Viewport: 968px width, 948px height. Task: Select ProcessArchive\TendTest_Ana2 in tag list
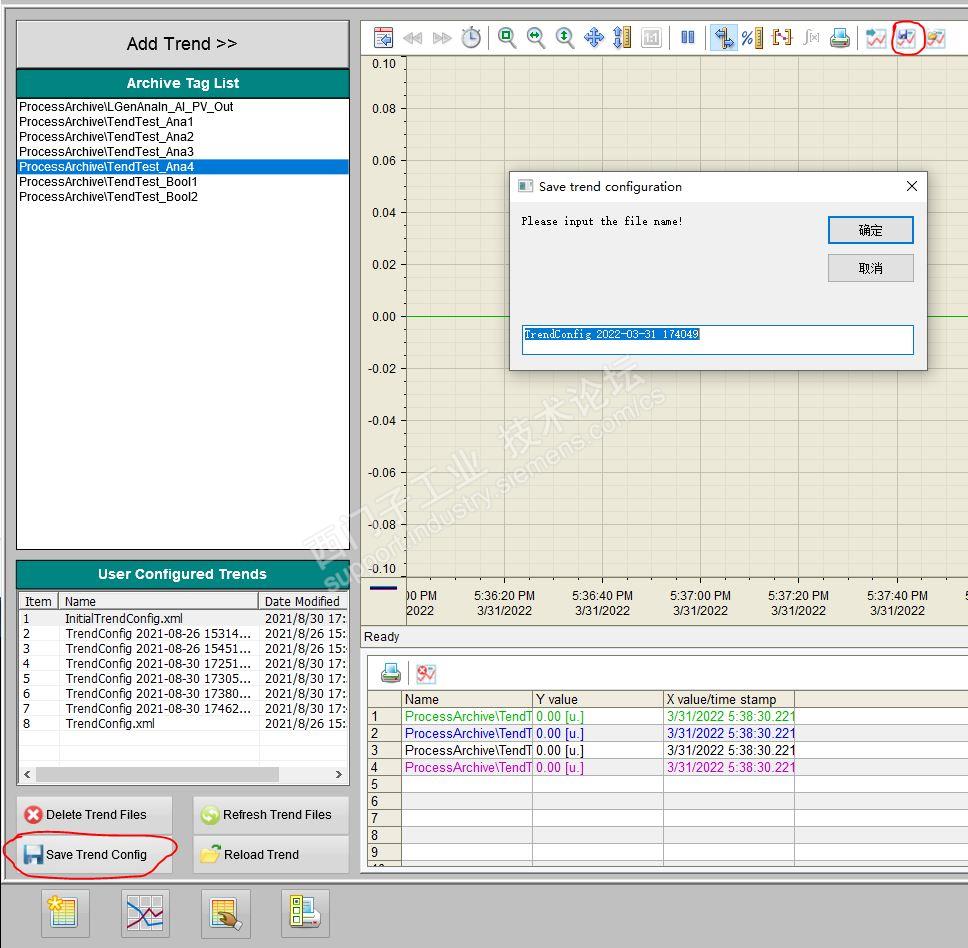[107, 137]
